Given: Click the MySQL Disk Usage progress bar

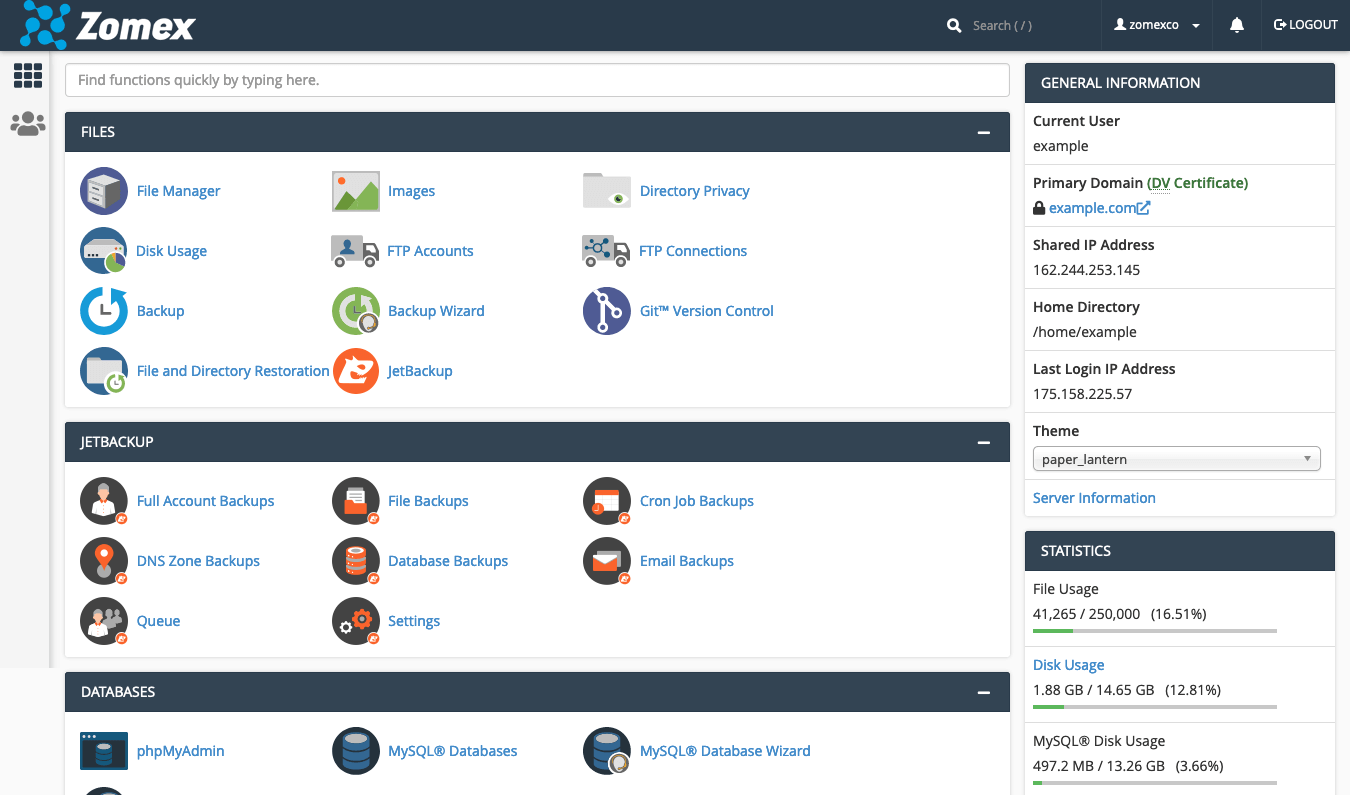Looking at the screenshot, I should (1155, 783).
